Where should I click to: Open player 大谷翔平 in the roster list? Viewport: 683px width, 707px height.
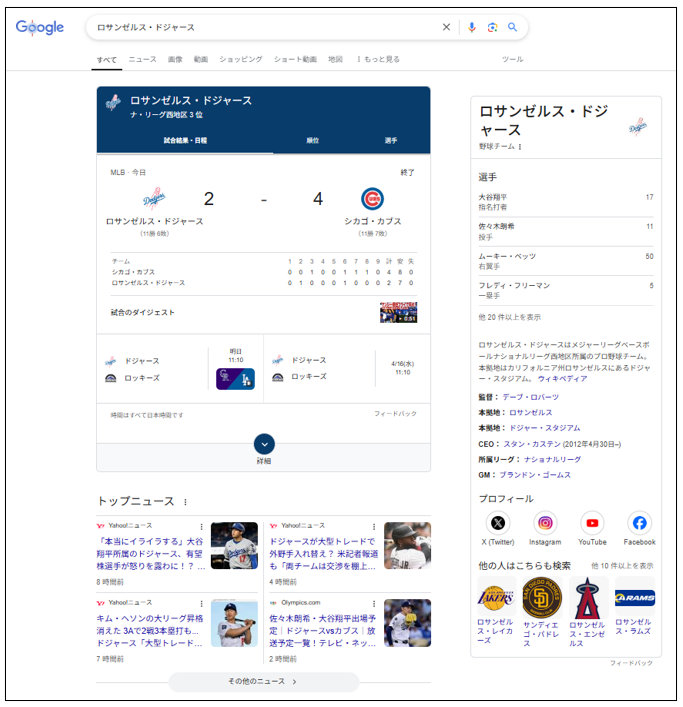click(566, 202)
